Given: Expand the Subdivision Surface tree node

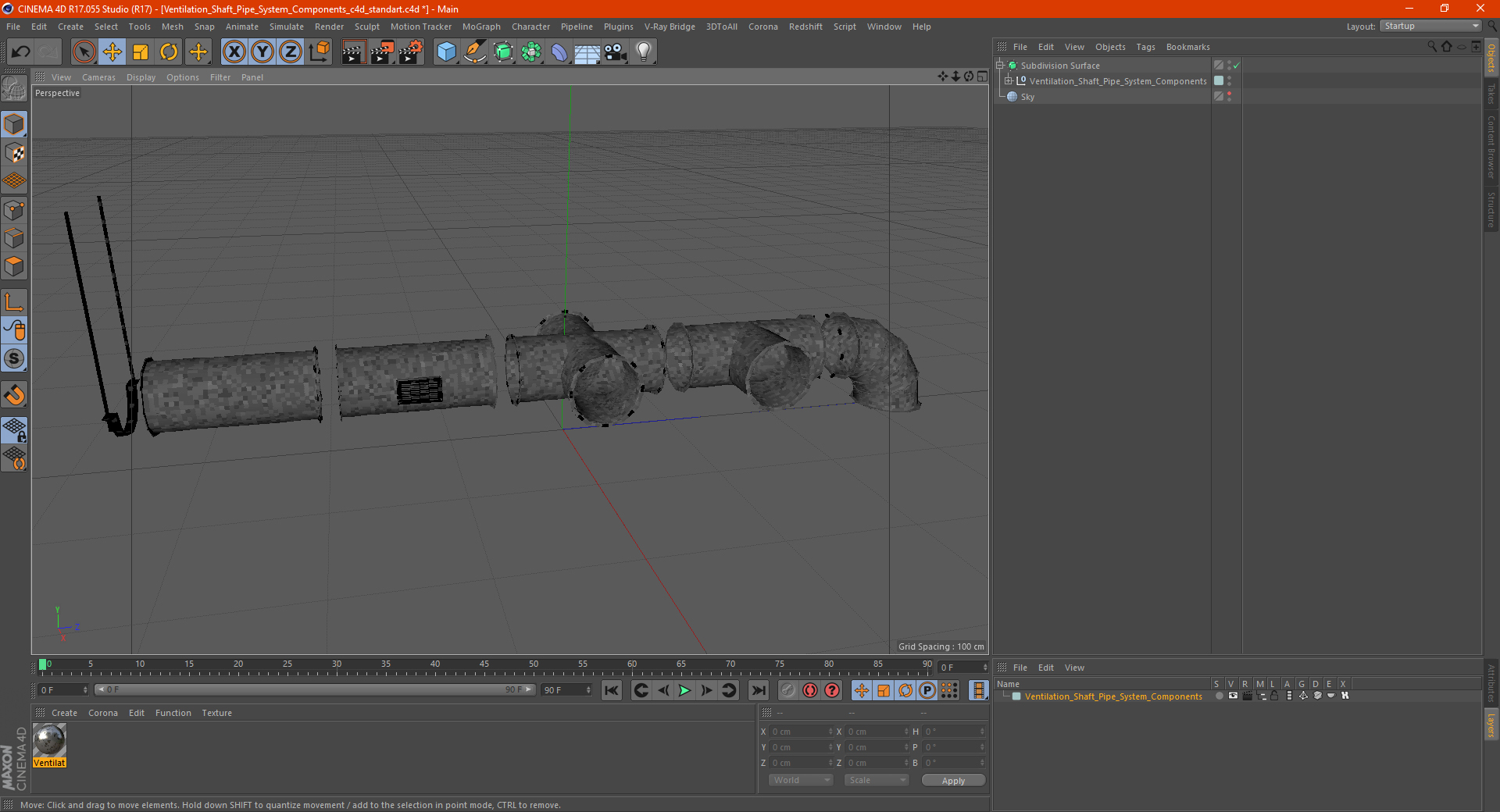Looking at the screenshot, I should coord(999,66).
